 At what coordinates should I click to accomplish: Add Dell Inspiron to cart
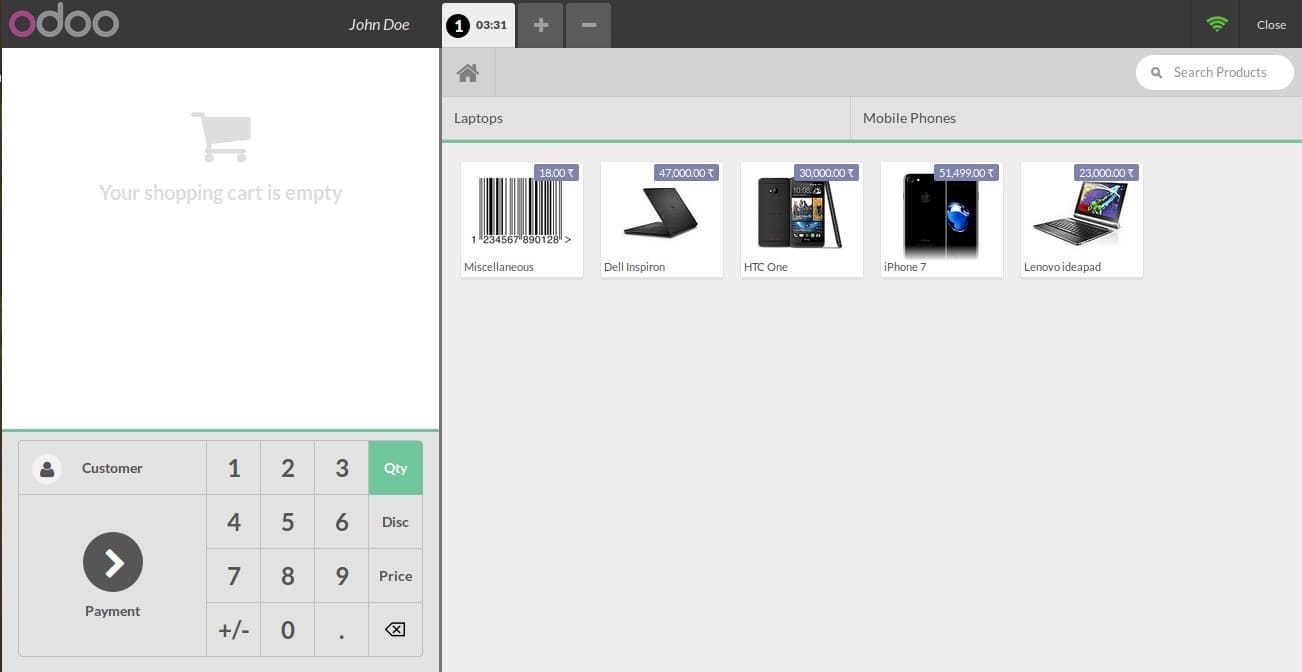[662, 220]
